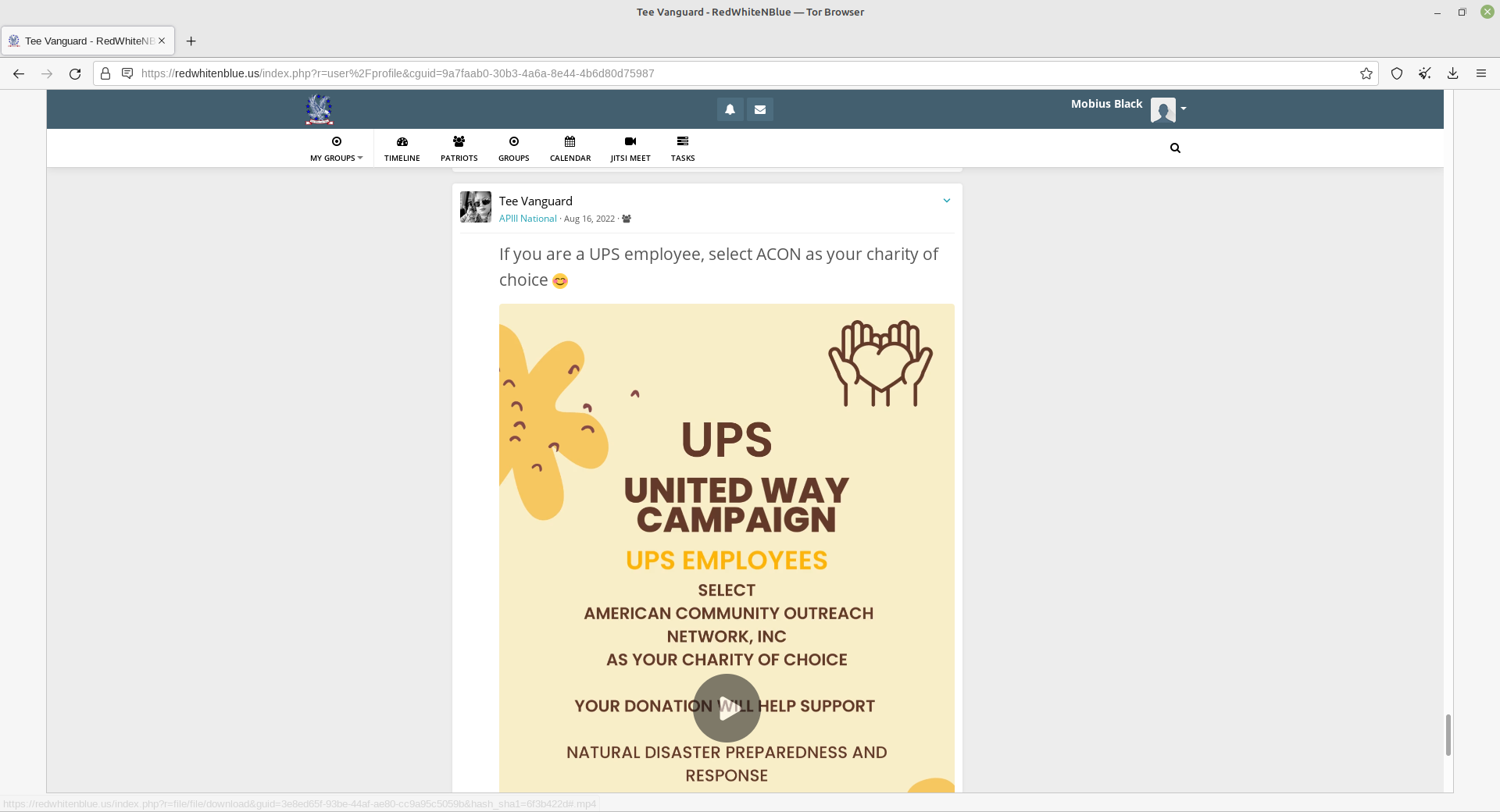Viewport: 1500px width, 812px height.
Task: Click the browser Forward arrow
Action: pyautogui.click(x=47, y=73)
